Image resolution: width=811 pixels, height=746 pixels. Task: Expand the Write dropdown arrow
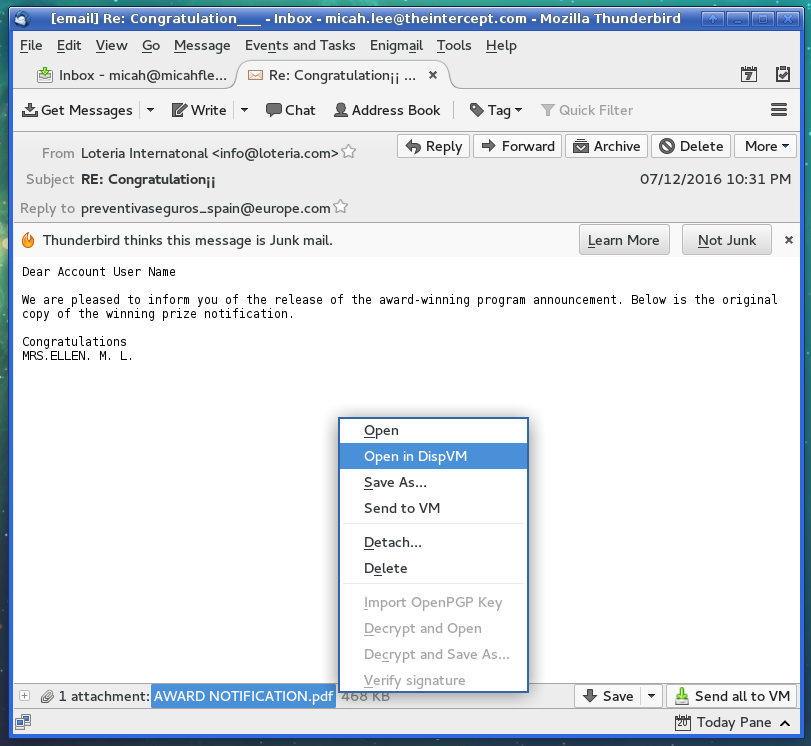[245, 110]
